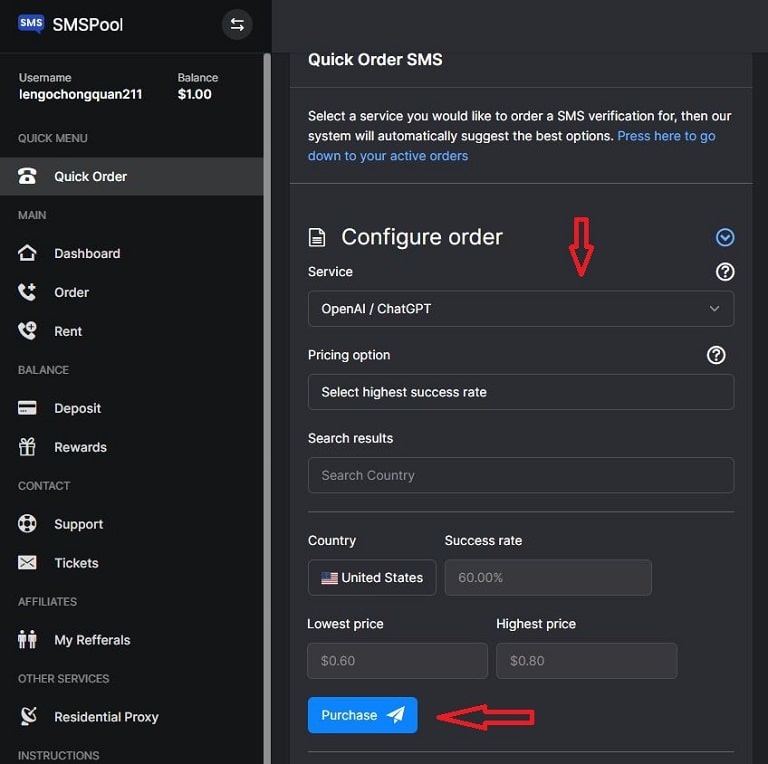Open Pricing option highest success rate dropdown

(520, 392)
